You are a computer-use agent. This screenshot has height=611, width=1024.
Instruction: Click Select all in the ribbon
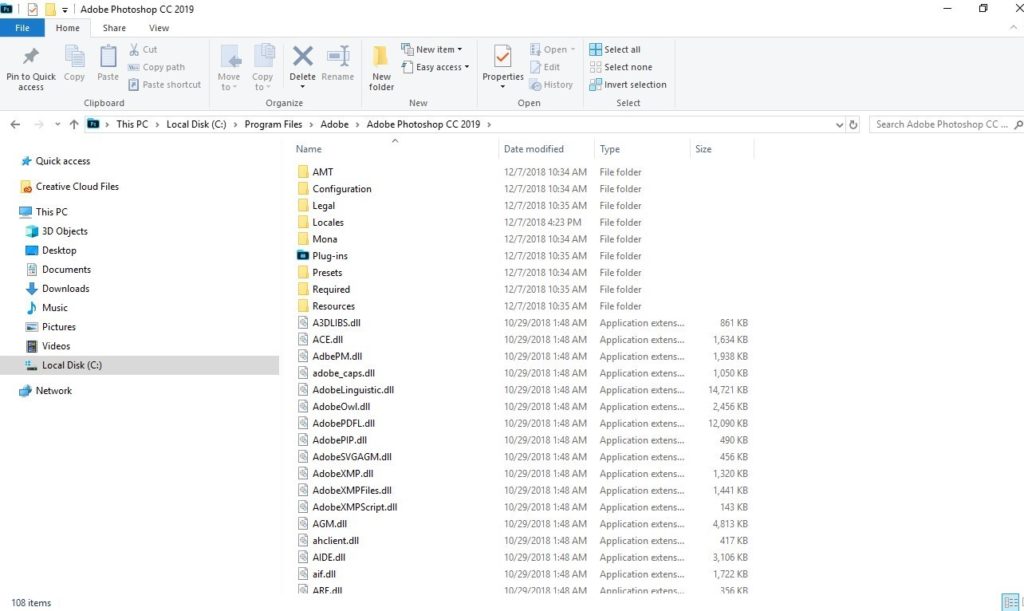615,50
